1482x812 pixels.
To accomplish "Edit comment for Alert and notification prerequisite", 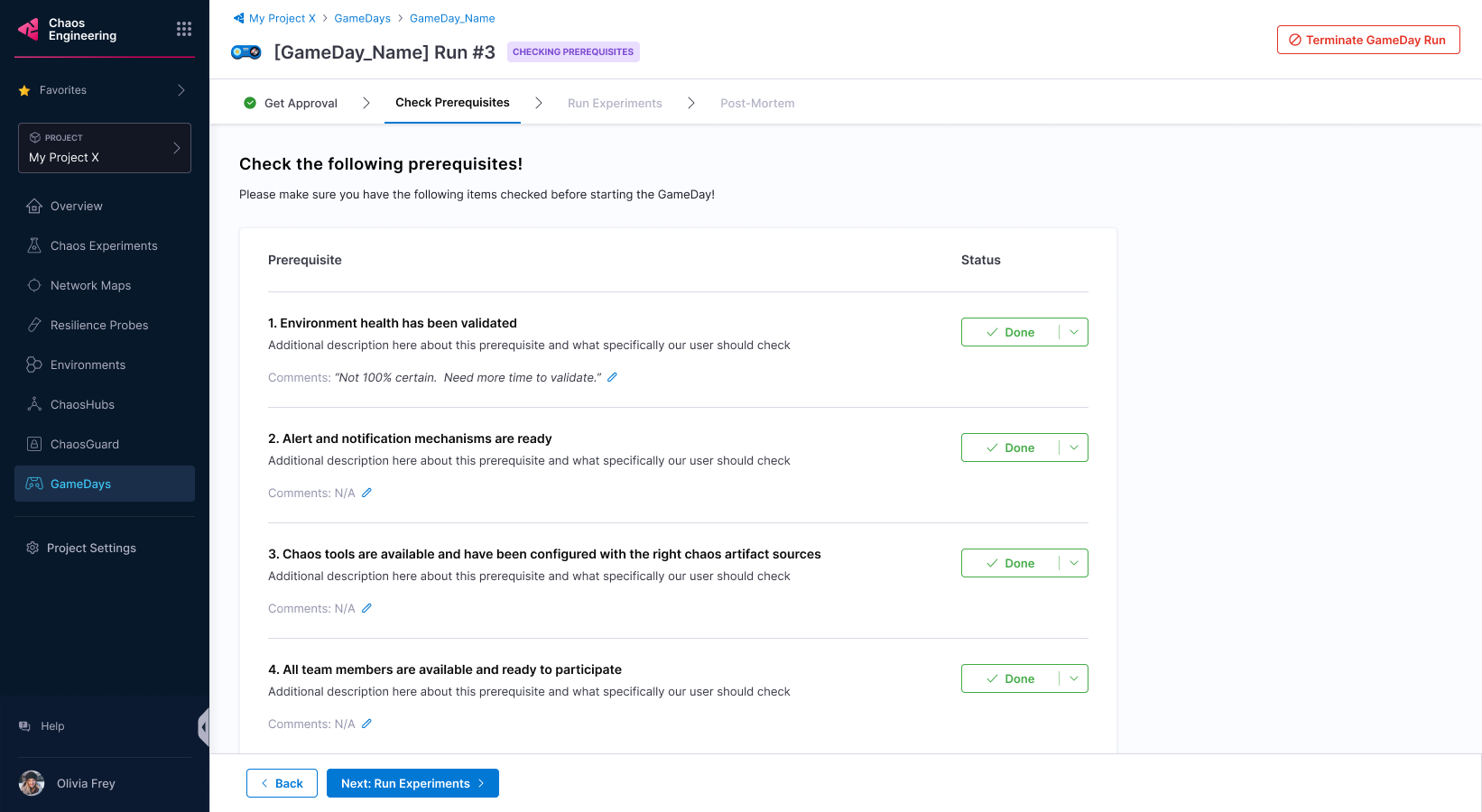I will tap(366, 493).
